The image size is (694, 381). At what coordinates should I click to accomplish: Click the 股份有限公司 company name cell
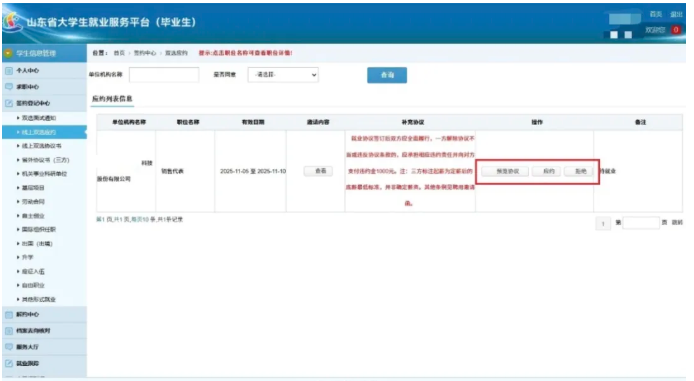126,171
